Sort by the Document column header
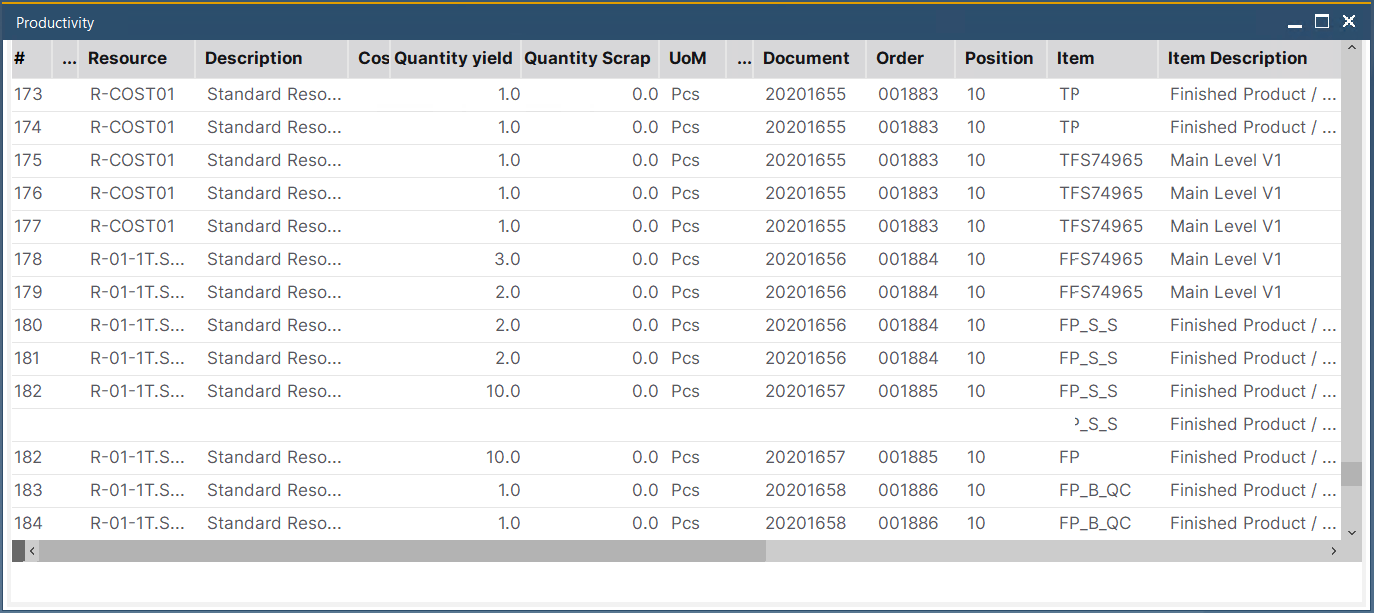 808,58
